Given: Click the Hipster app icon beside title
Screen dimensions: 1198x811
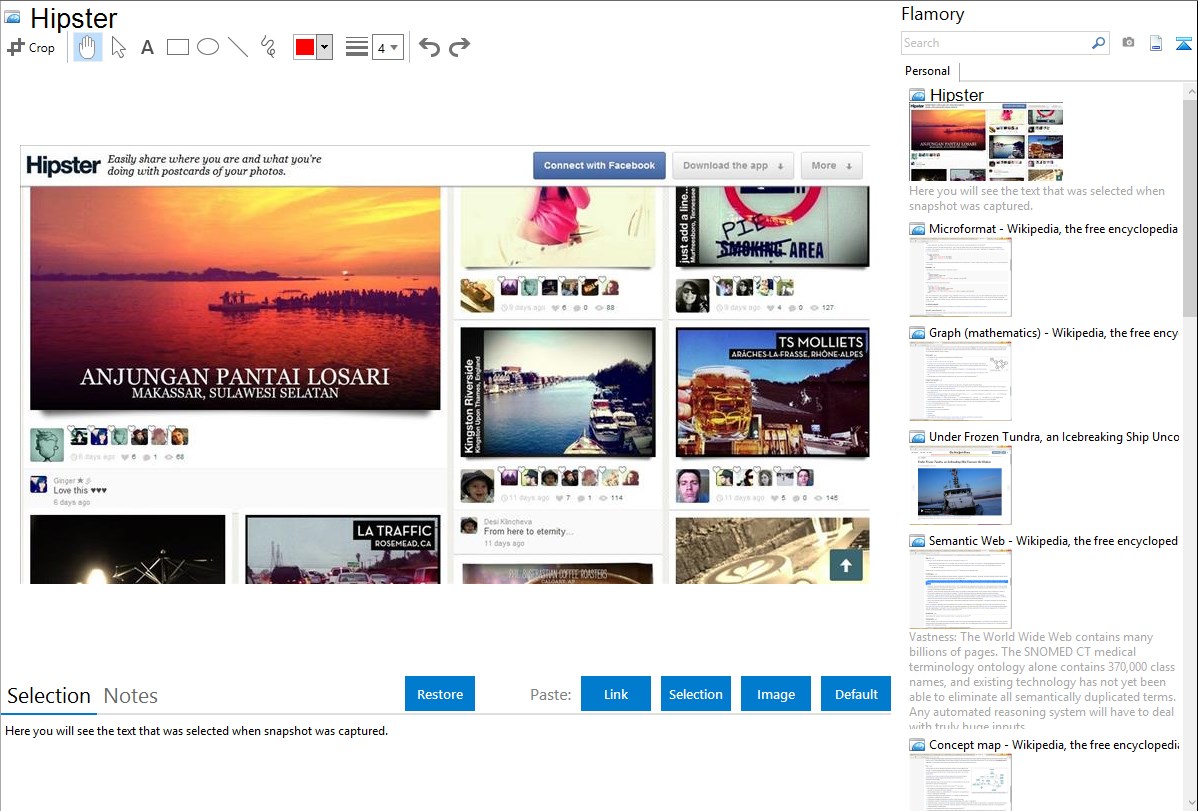Looking at the screenshot, I should tap(13, 17).
